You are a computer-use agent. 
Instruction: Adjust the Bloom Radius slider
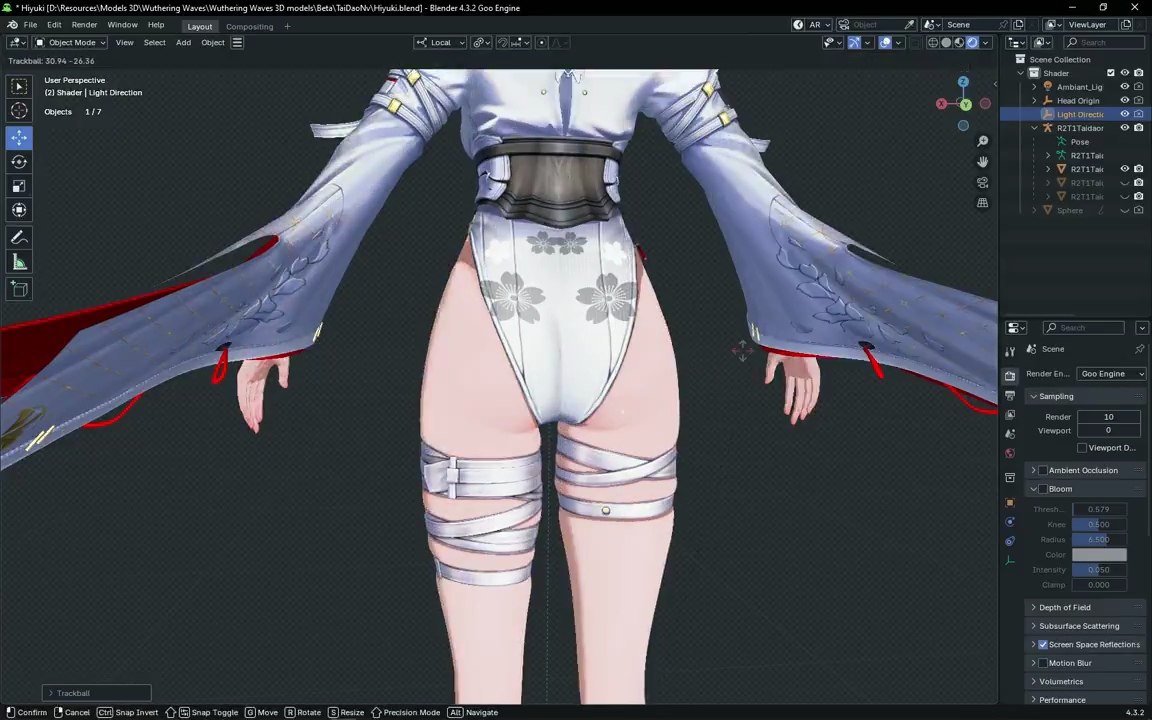pyautogui.click(x=1099, y=539)
